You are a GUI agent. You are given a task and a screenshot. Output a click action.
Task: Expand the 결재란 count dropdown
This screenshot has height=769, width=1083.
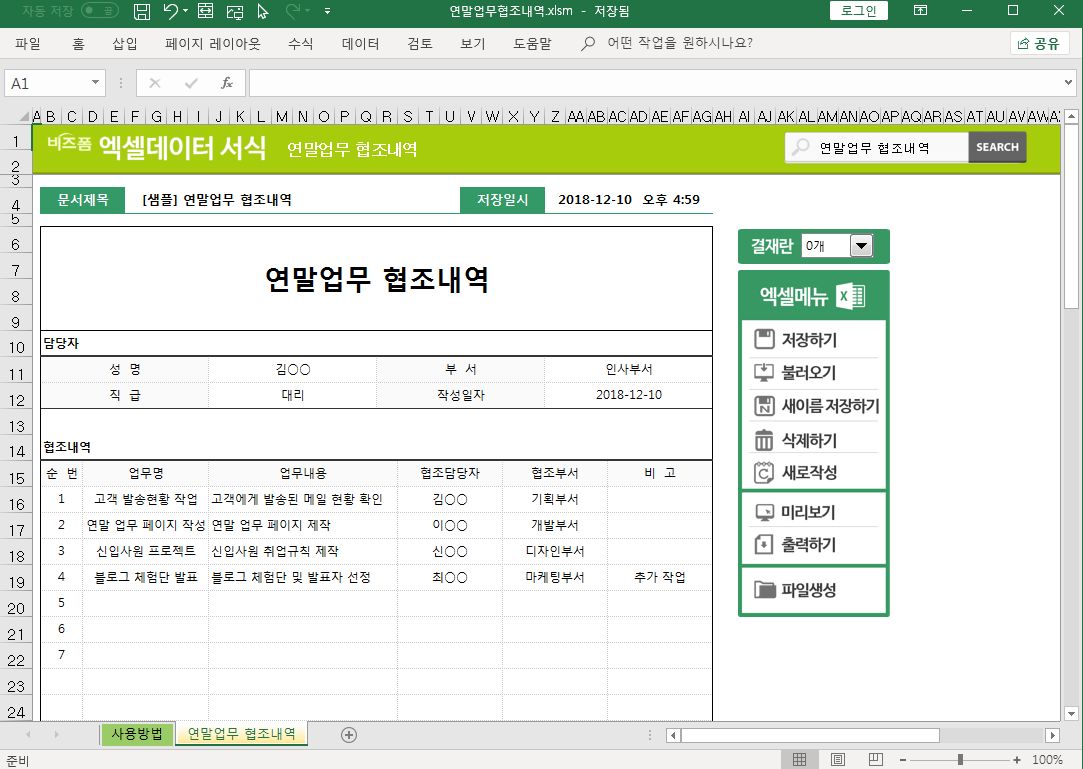tap(860, 246)
